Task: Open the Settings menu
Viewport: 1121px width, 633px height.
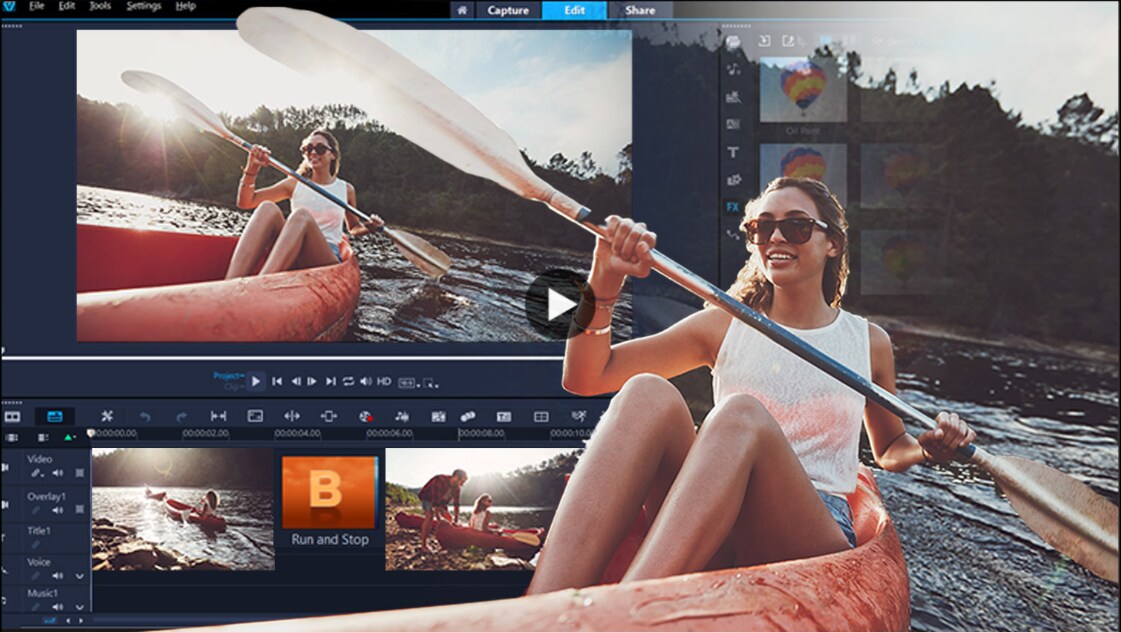Action: click(144, 6)
